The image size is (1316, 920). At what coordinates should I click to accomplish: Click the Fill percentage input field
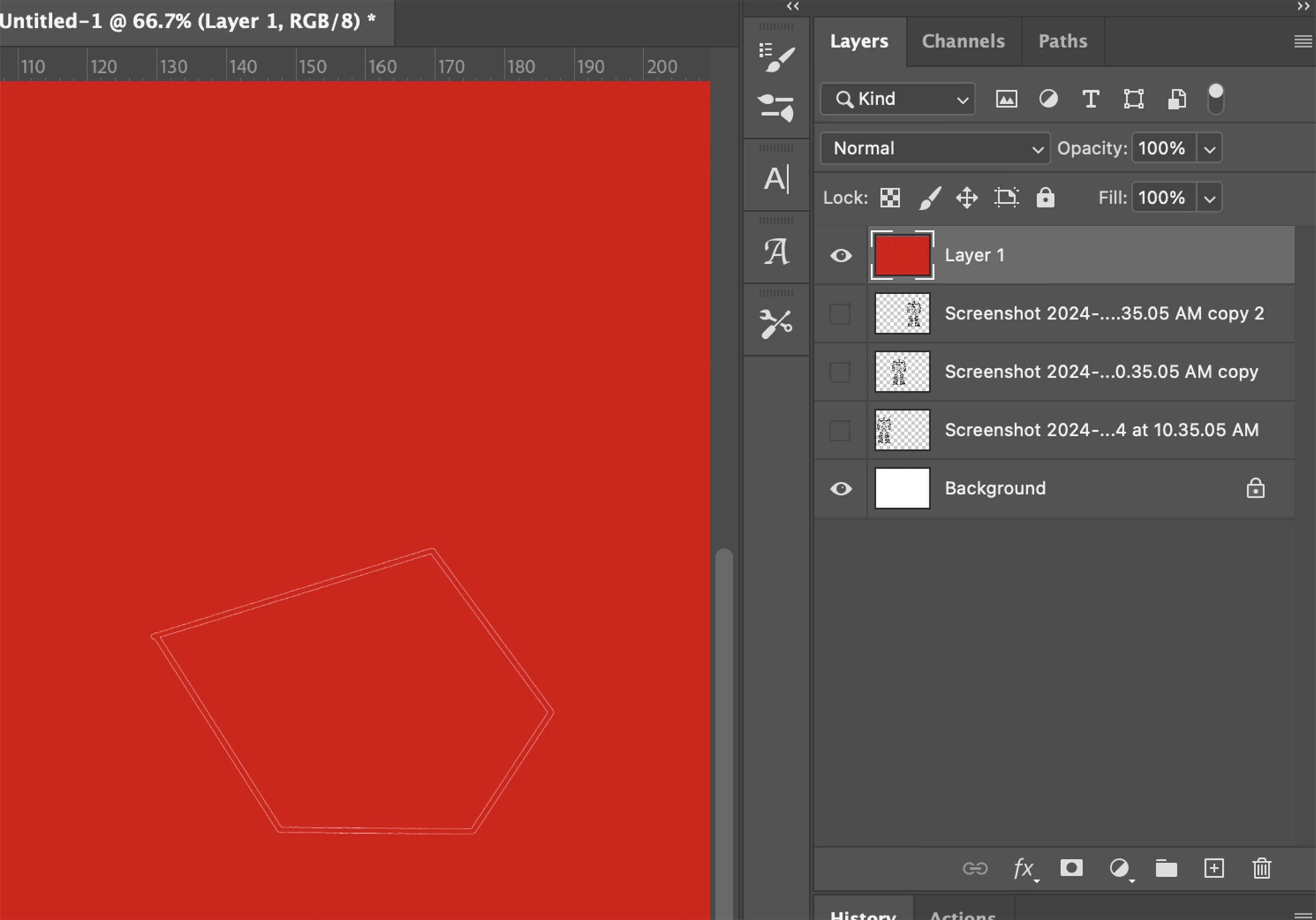1163,198
